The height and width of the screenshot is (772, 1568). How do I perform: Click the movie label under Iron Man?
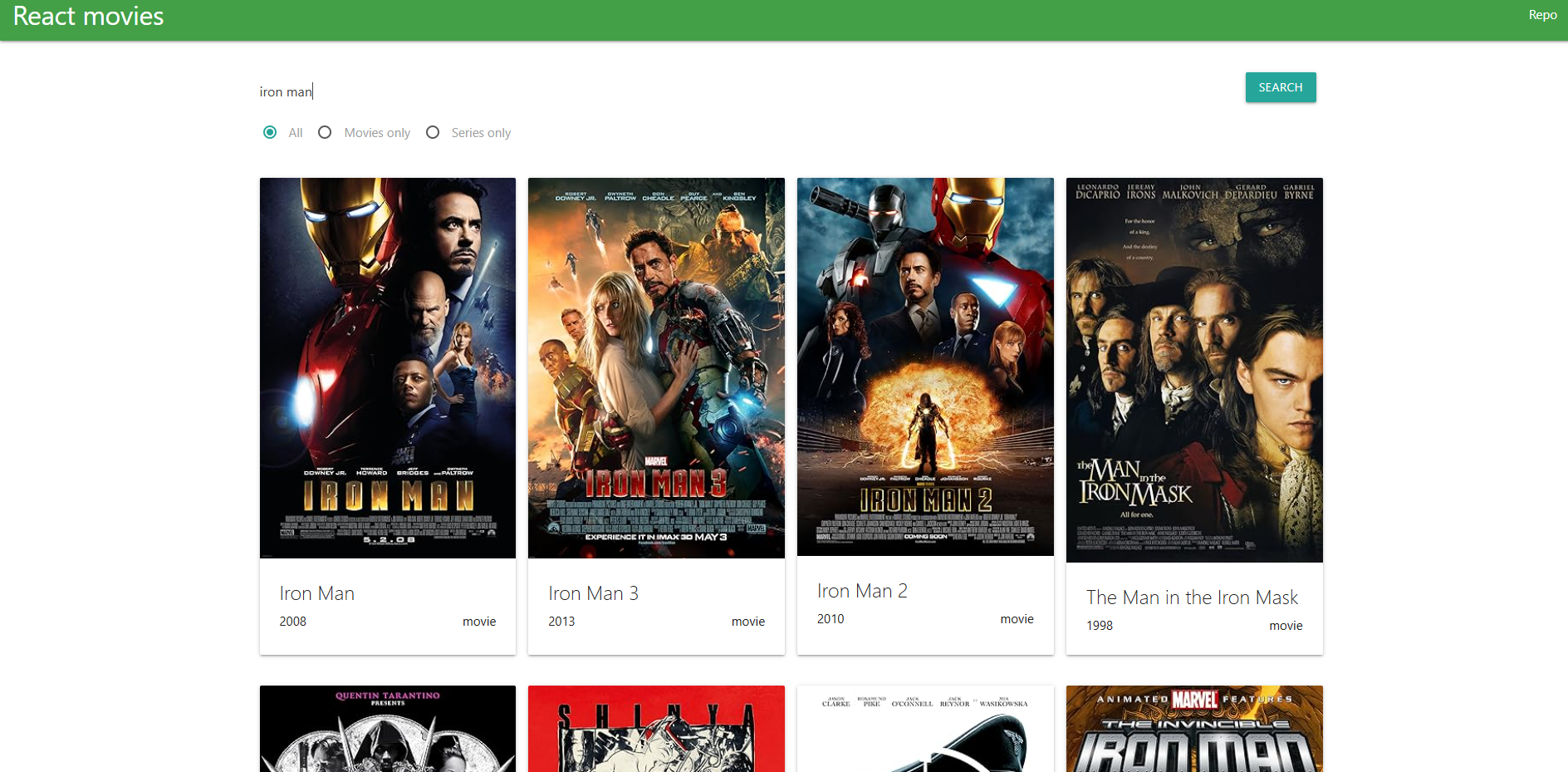point(479,621)
